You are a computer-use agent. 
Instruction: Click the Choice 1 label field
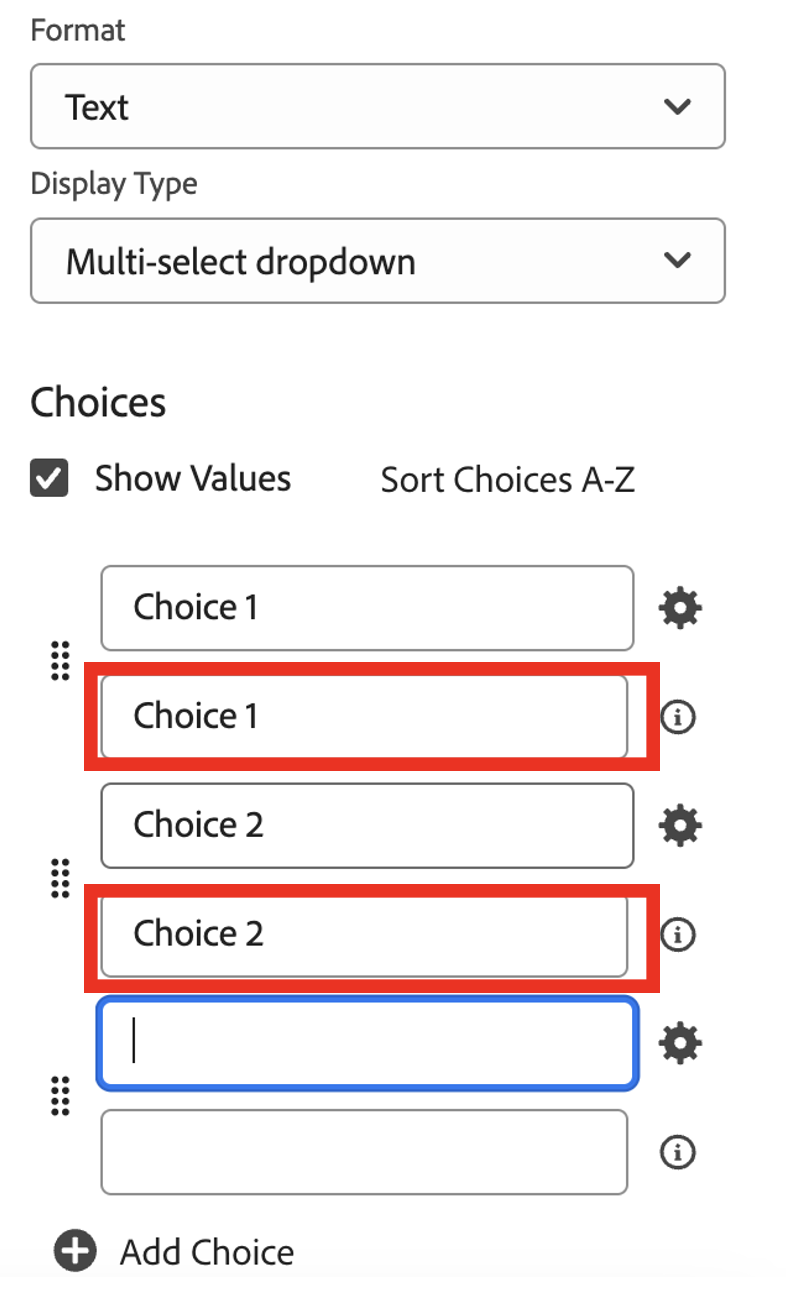[x=366, y=608]
